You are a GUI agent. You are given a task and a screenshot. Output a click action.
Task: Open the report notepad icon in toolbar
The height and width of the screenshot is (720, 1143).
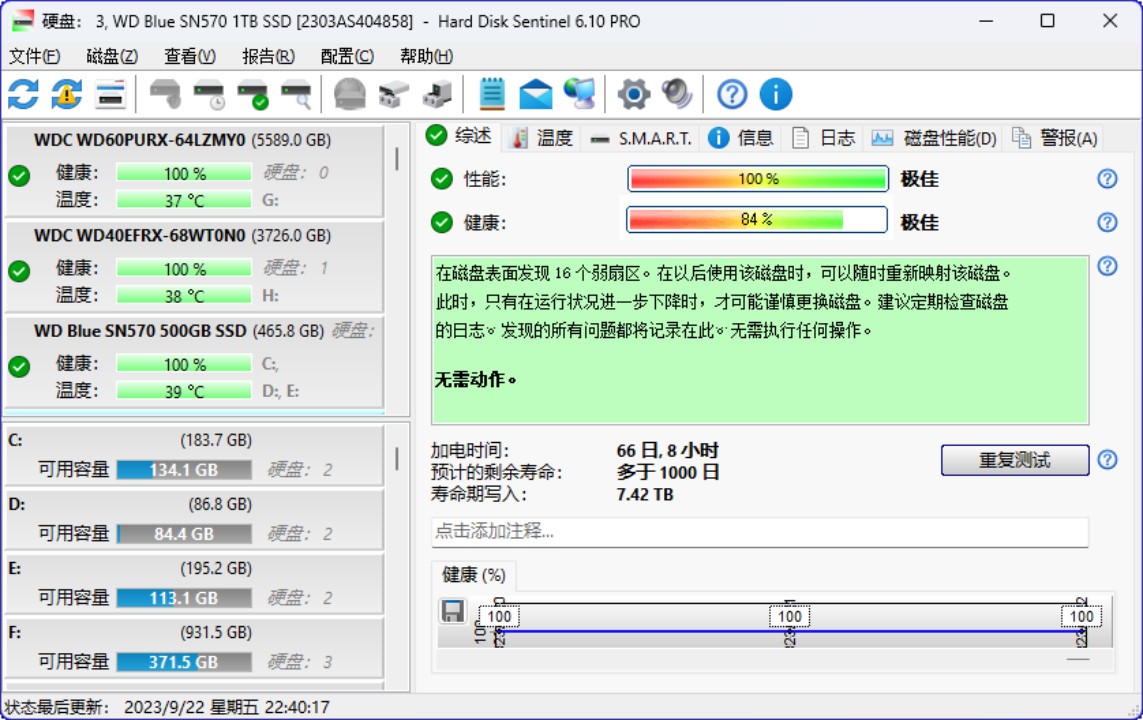pos(492,94)
